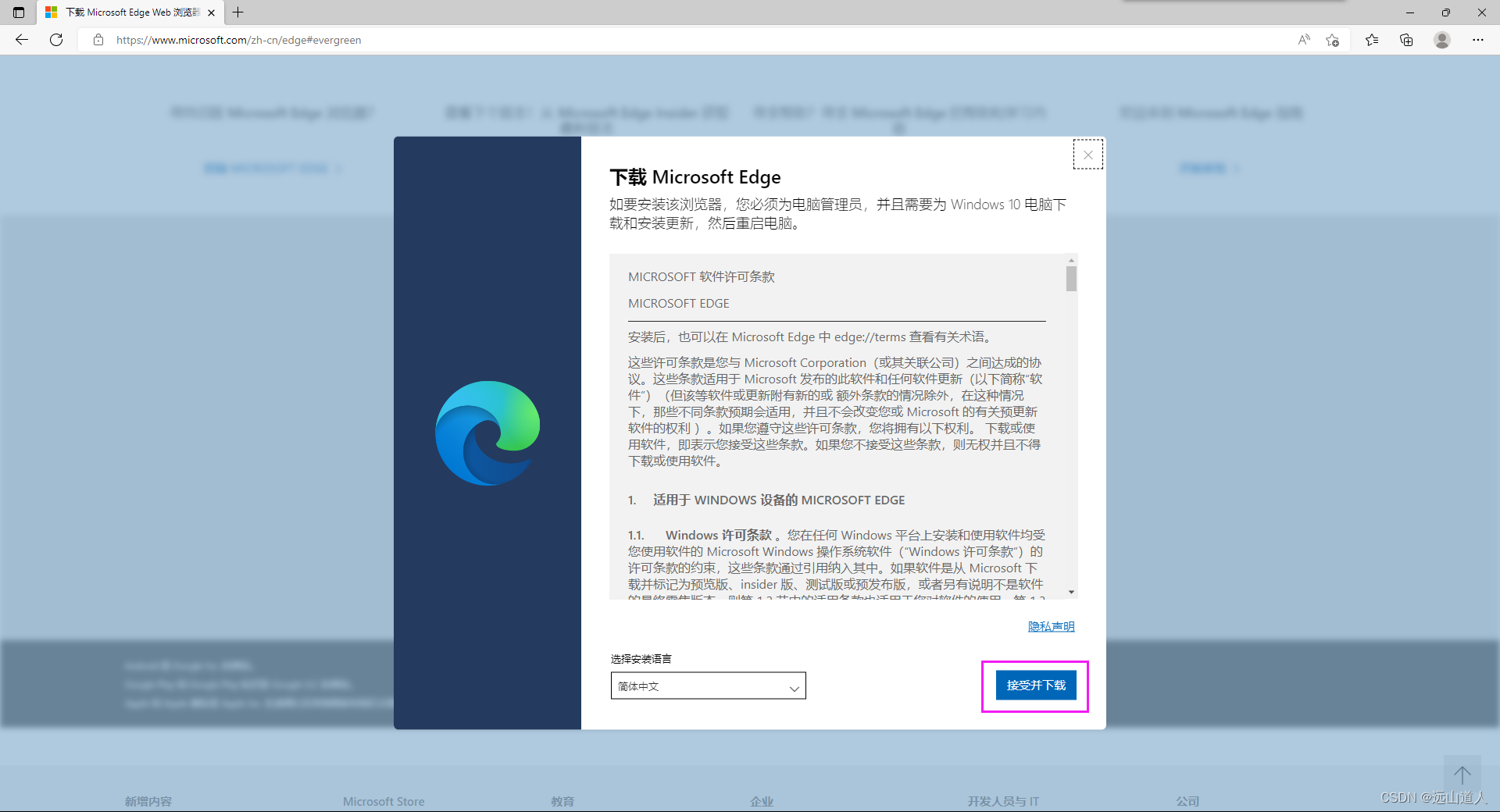The height and width of the screenshot is (812, 1500).
Task: Click the 接受并下载 button
Action: [x=1036, y=685]
